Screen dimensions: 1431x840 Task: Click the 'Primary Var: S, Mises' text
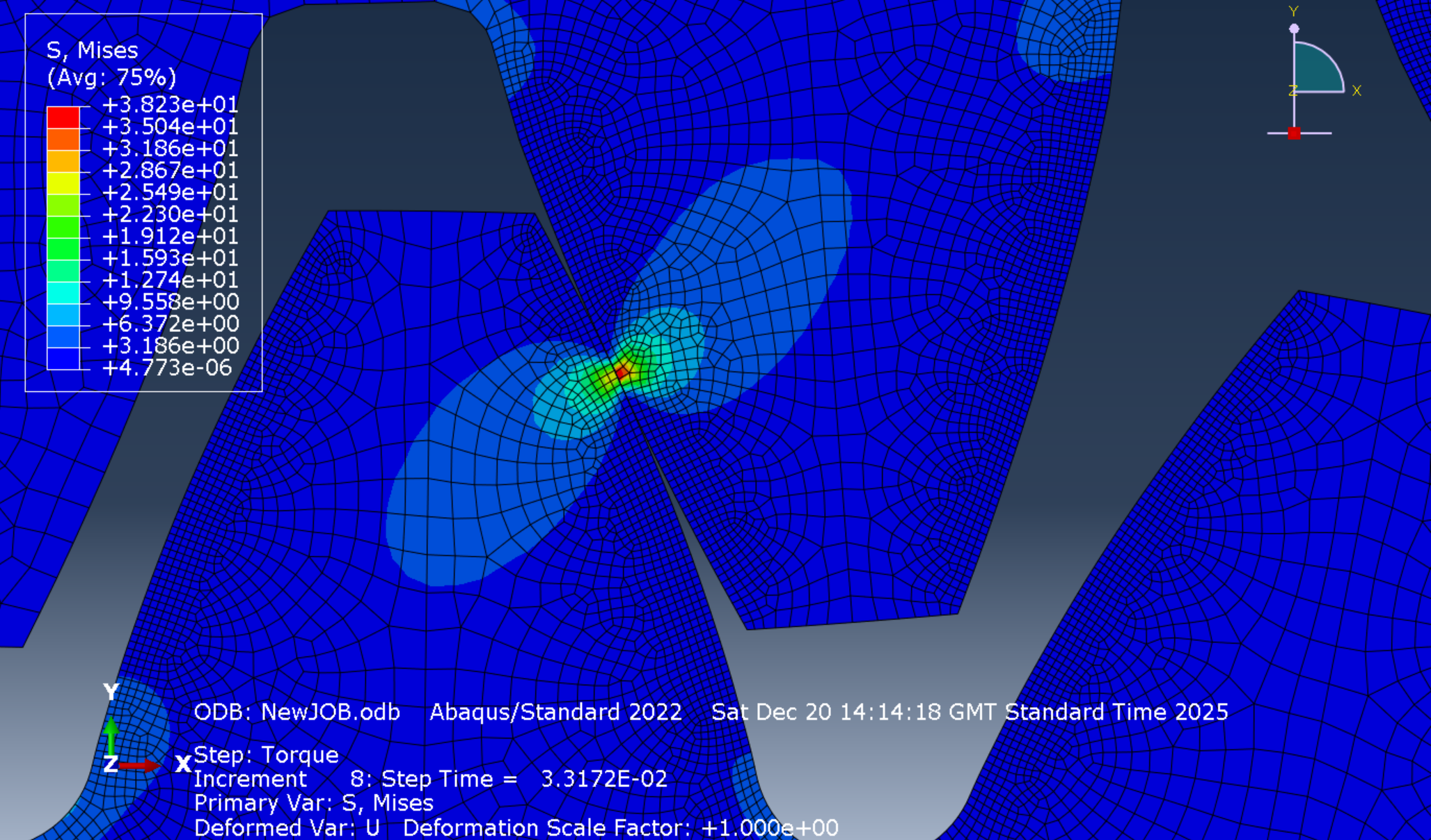pyautogui.click(x=313, y=803)
